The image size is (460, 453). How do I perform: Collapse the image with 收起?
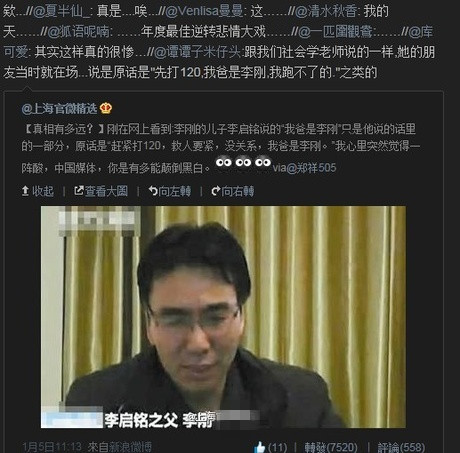point(38,191)
